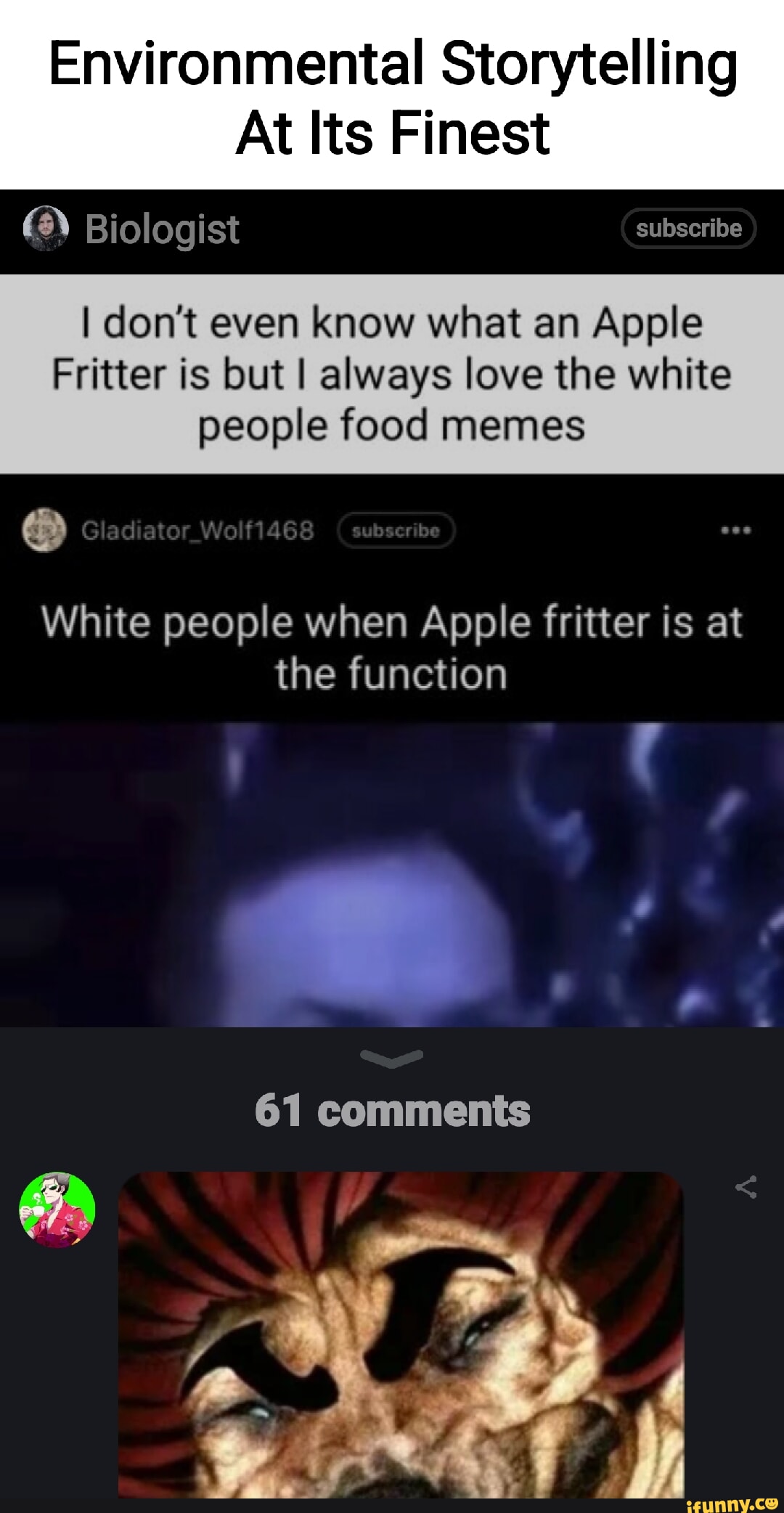Select the Apple Fritter caption text

tap(392, 374)
